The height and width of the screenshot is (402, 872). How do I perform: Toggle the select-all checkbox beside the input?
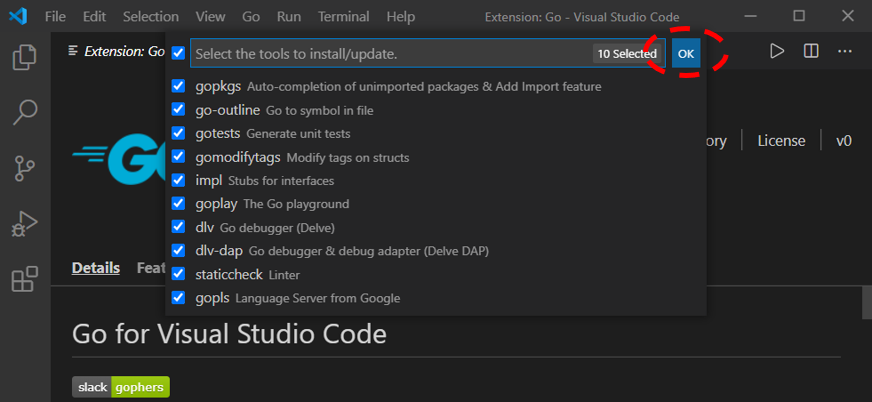pos(178,53)
